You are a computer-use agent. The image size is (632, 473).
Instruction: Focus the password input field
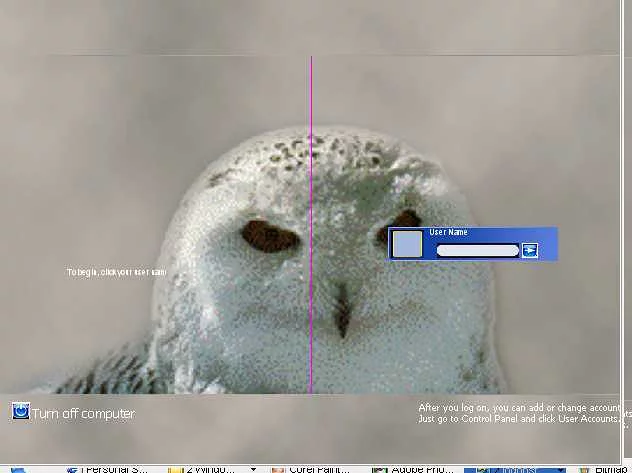point(477,250)
